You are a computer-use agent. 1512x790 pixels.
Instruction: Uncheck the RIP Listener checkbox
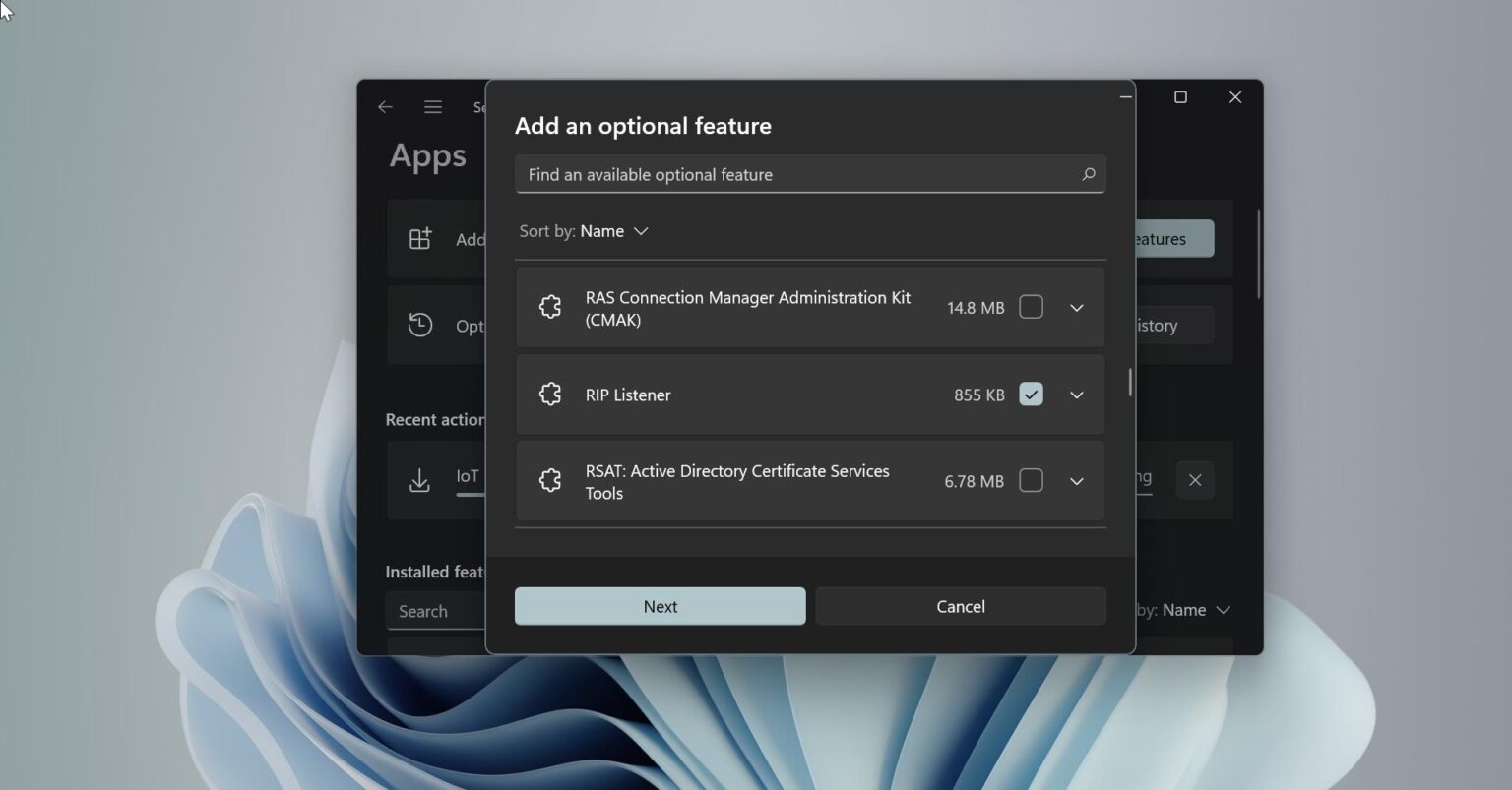(x=1031, y=394)
